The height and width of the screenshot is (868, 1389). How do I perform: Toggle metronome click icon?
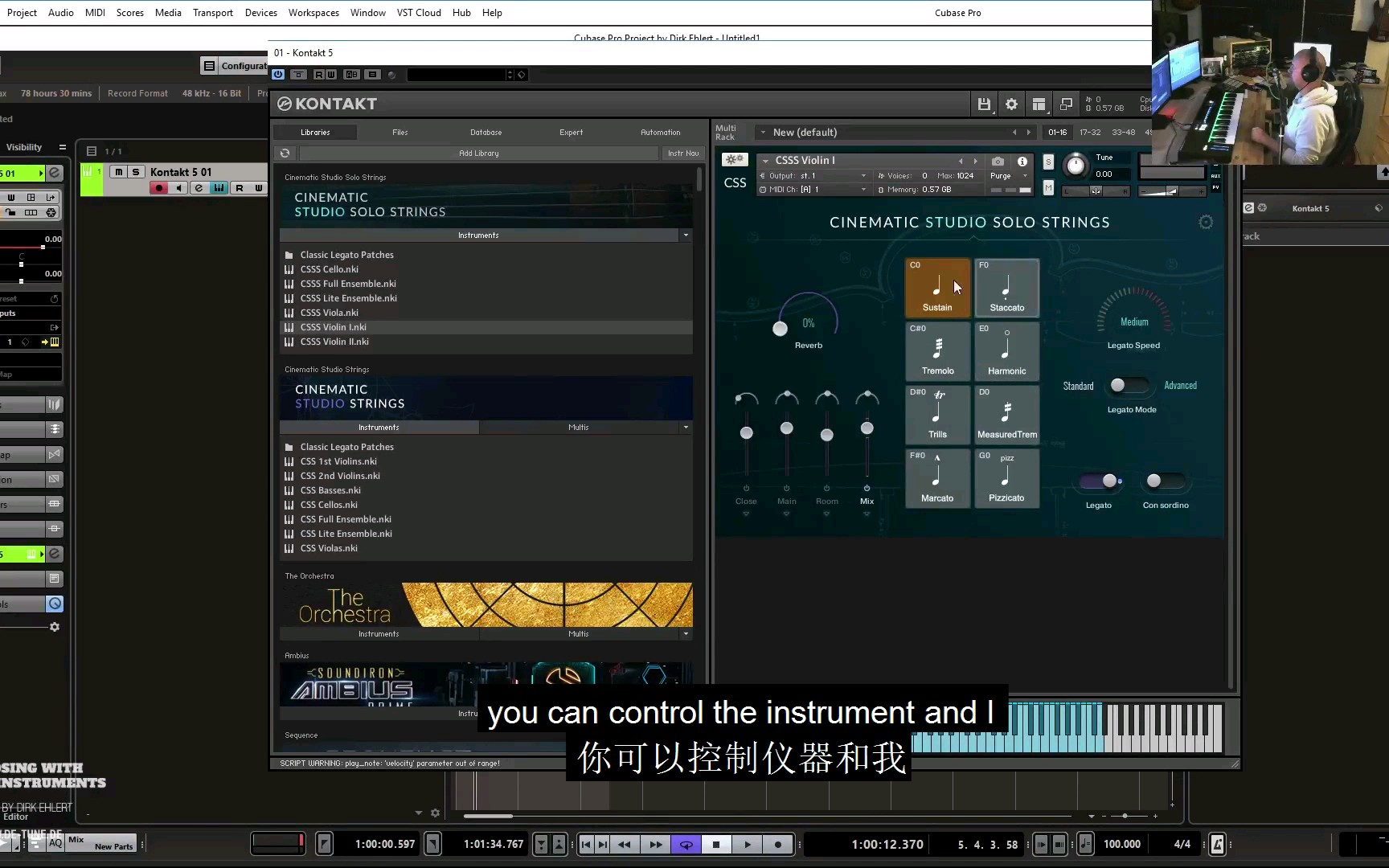tap(1217, 844)
